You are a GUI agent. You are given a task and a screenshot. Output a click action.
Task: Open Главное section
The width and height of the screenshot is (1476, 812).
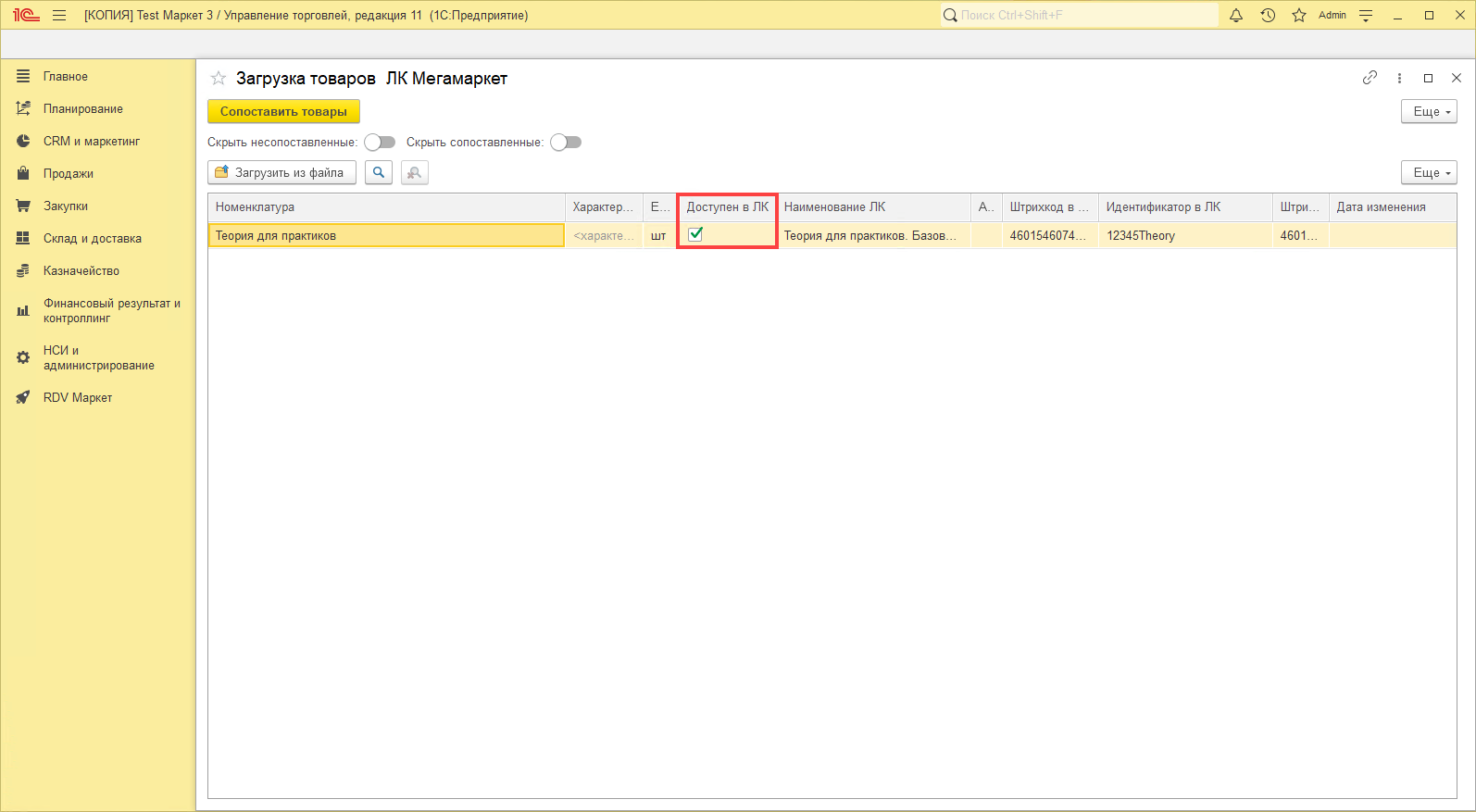click(66, 76)
